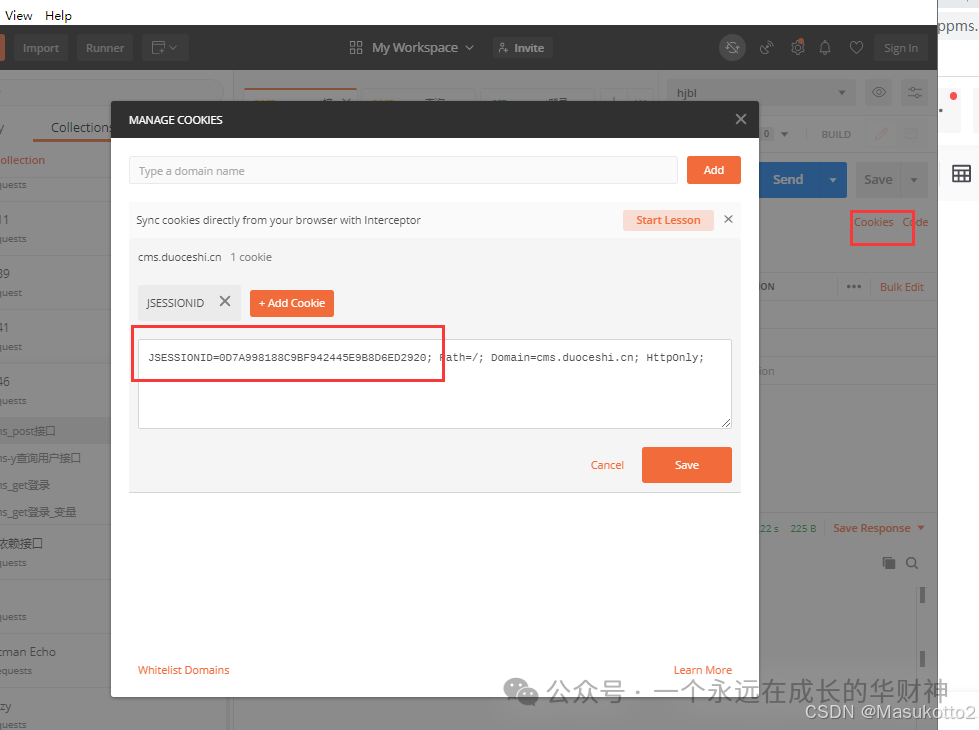The height and width of the screenshot is (730, 979).
Task: Open the Whitelist Domains link
Action: coord(184,670)
